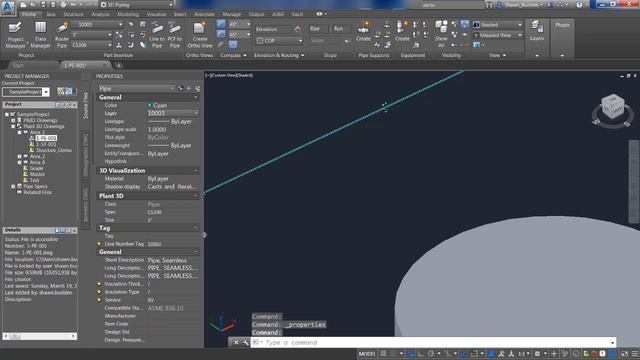Viewport: 640px width, 360px height.
Task: Open the Pipe object type dropdown in Properties
Action: [137, 88]
